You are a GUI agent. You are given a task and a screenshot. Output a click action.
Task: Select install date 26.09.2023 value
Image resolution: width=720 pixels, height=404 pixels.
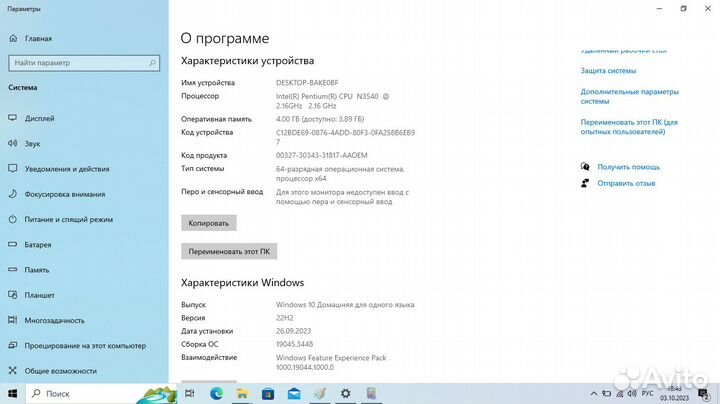pos(293,331)
